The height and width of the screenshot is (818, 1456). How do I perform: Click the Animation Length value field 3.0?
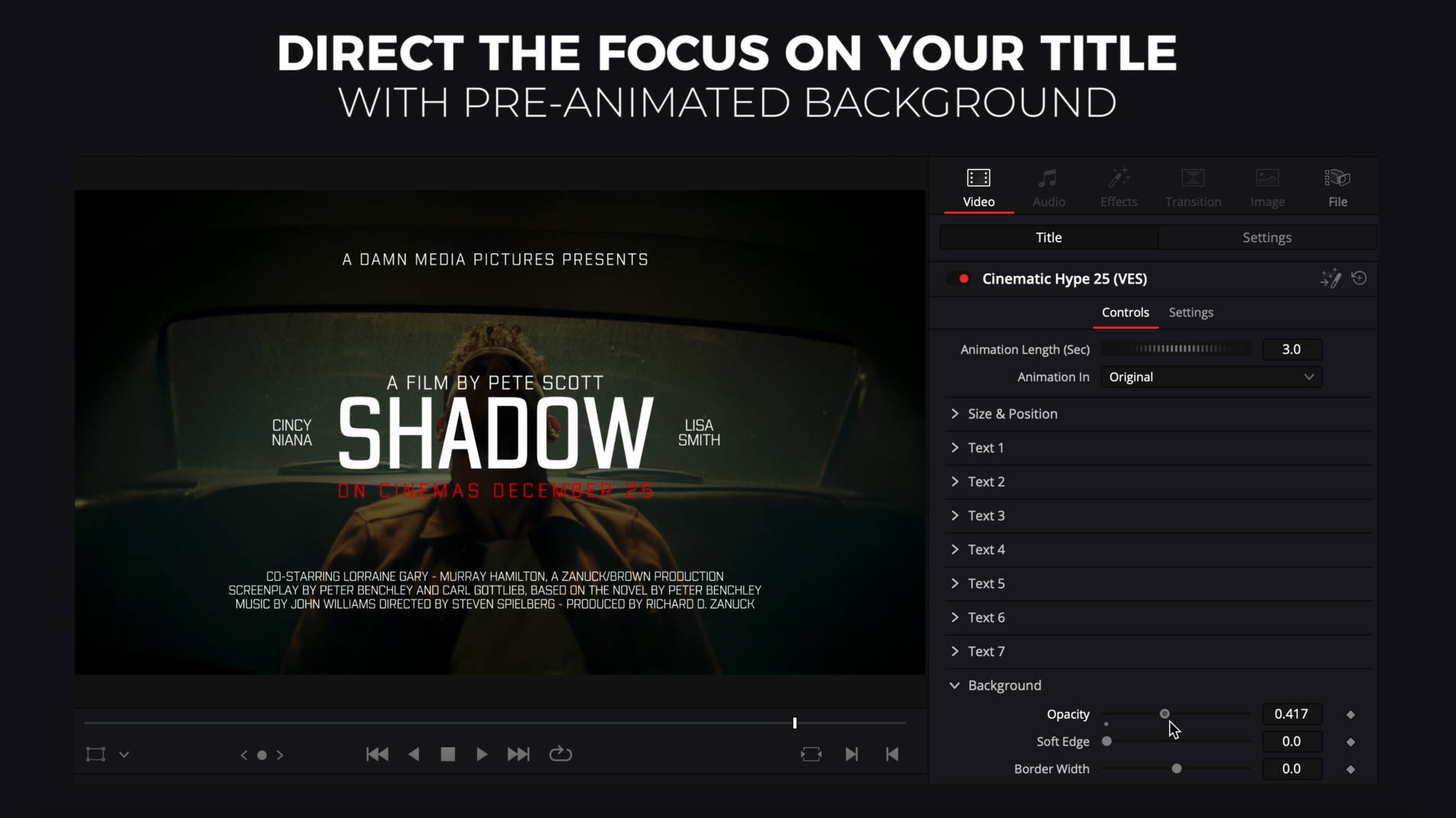pyautogui.click(x=1292, y=349)
